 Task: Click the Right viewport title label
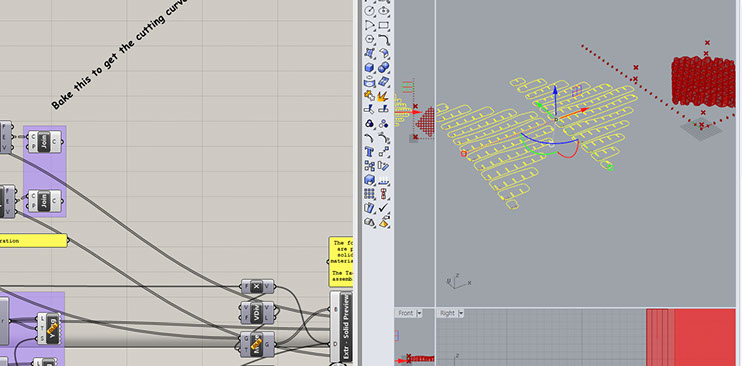(447, 313)
